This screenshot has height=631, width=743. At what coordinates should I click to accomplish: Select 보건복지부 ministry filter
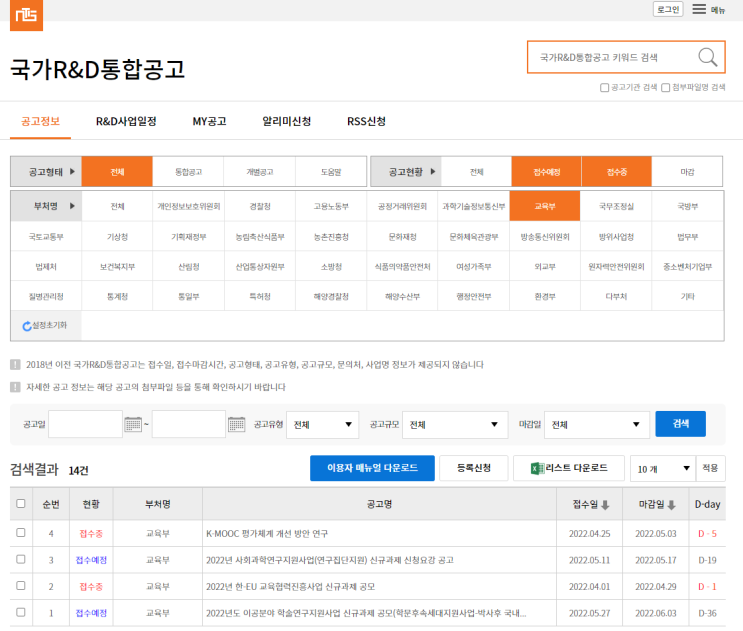[x=117, y=267]
